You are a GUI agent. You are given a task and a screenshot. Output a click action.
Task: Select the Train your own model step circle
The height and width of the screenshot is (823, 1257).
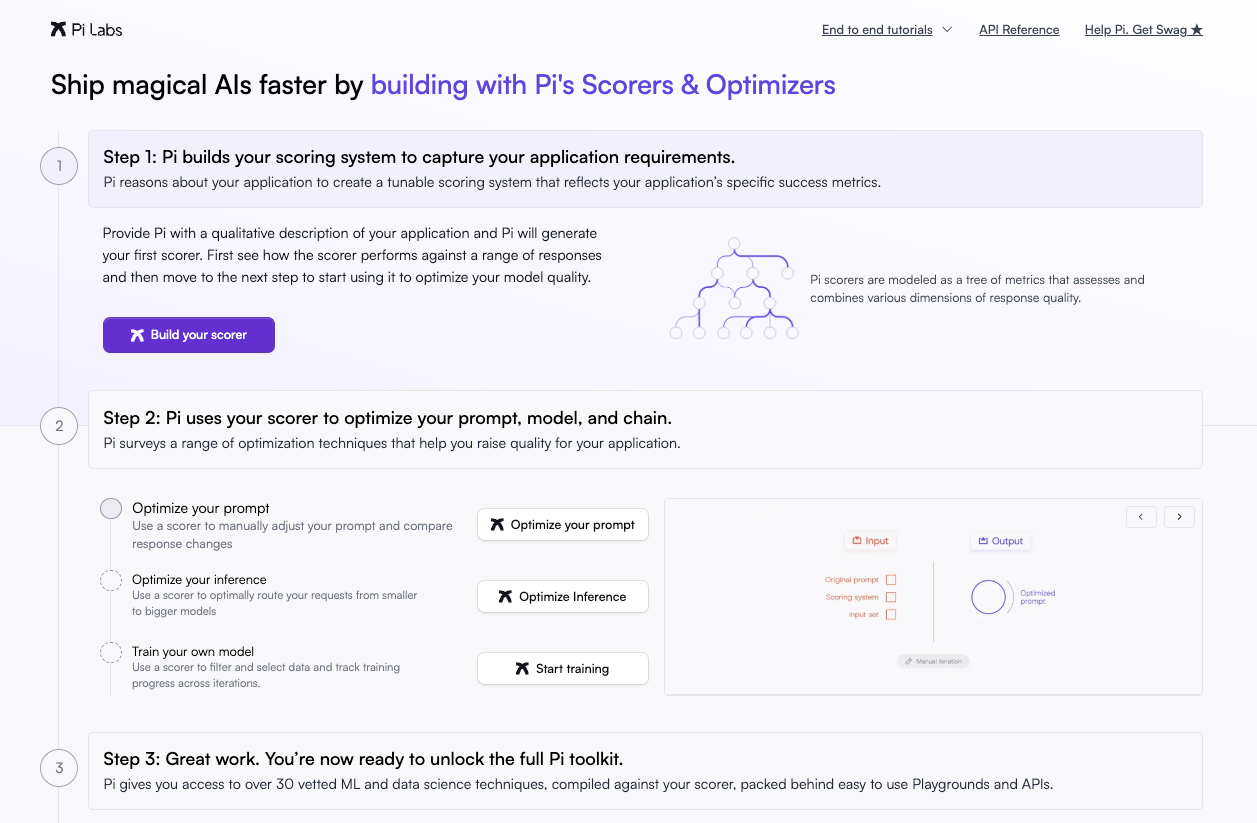click(x=111, y=653)
